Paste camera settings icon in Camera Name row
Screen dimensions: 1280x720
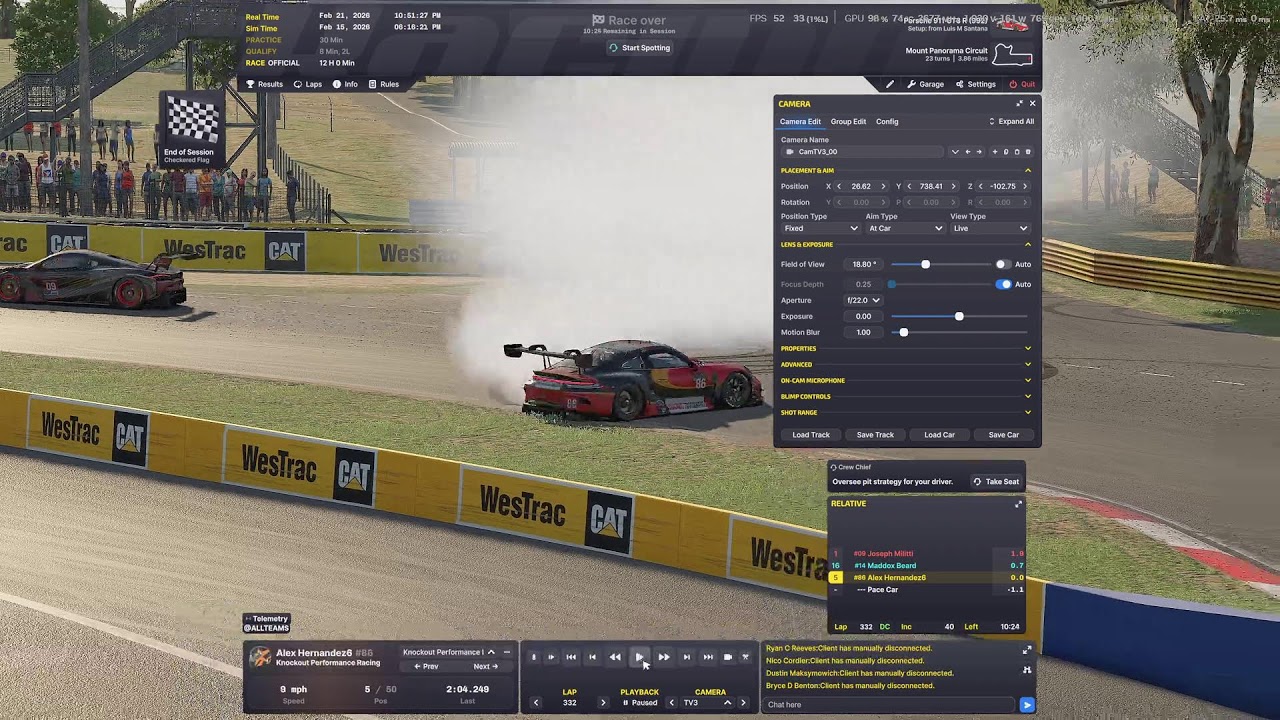(1017, 152)
